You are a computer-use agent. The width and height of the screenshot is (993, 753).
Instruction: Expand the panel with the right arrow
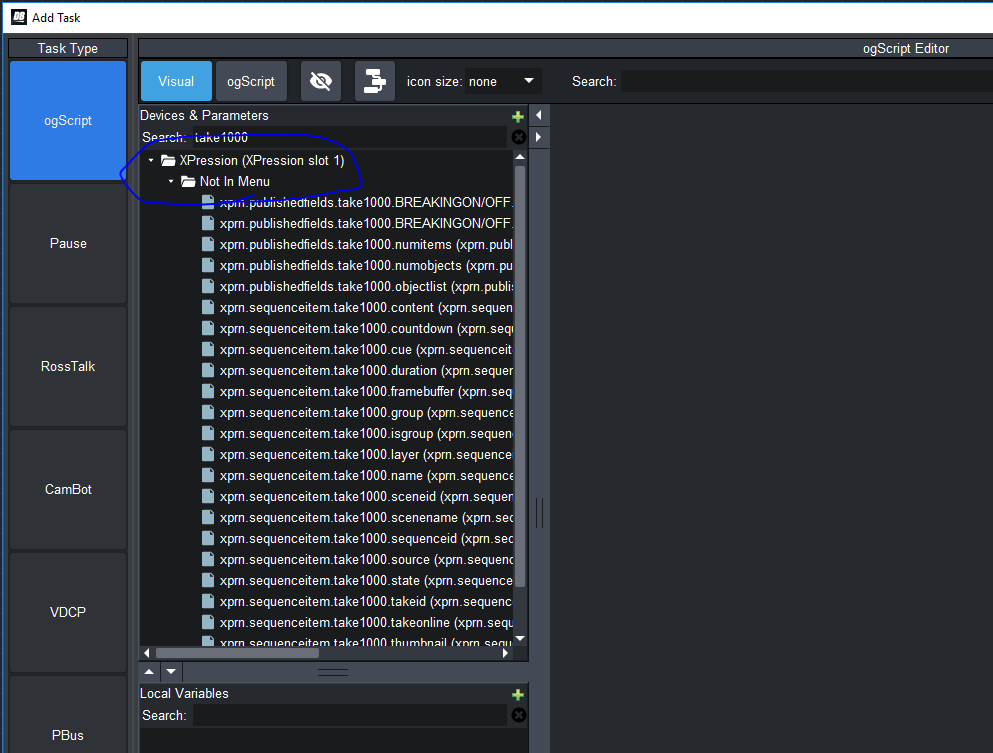tap(539, 137)
